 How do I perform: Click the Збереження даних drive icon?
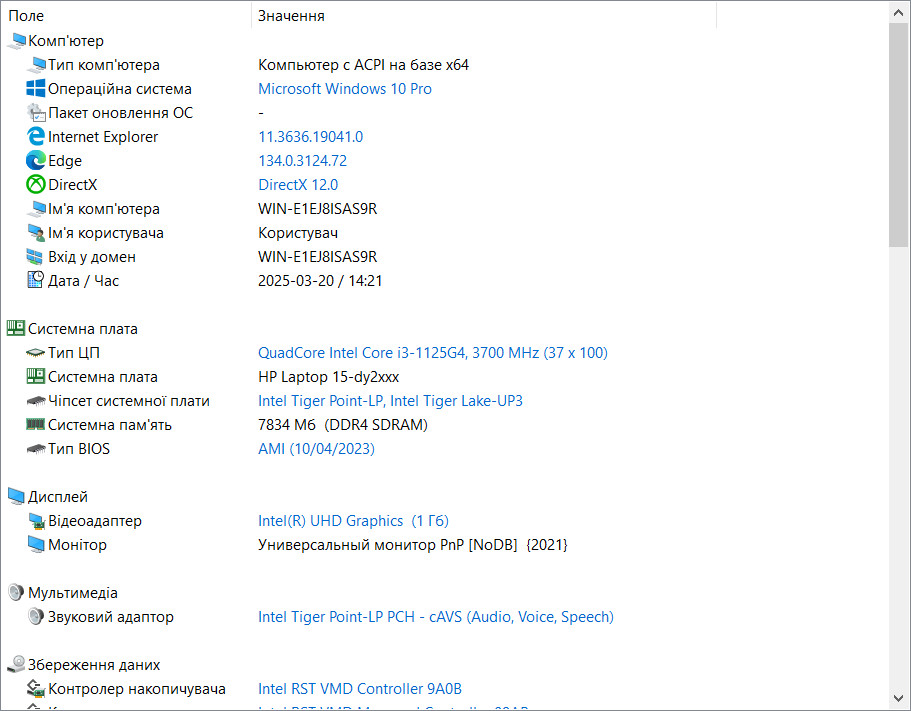point(16,664)
